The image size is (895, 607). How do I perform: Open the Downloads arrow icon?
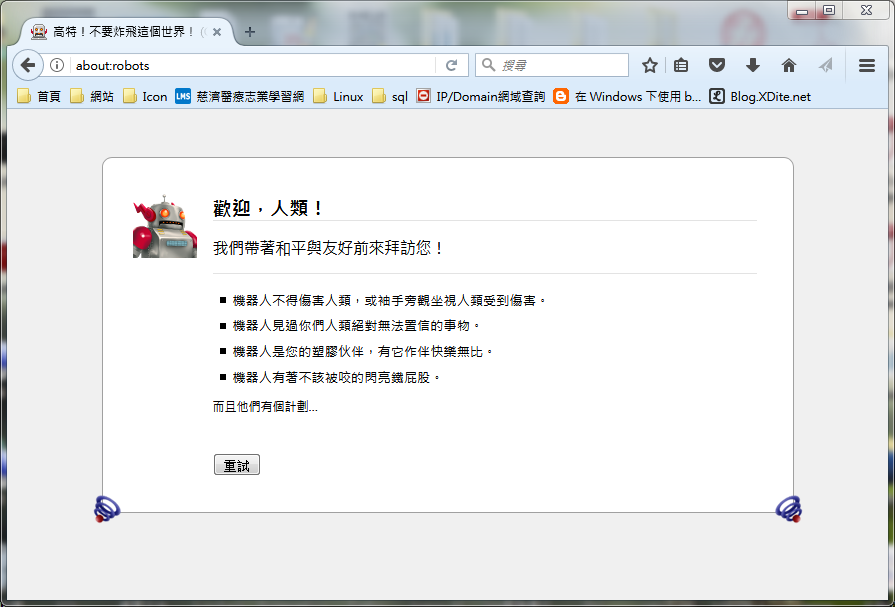coord(753,65)
